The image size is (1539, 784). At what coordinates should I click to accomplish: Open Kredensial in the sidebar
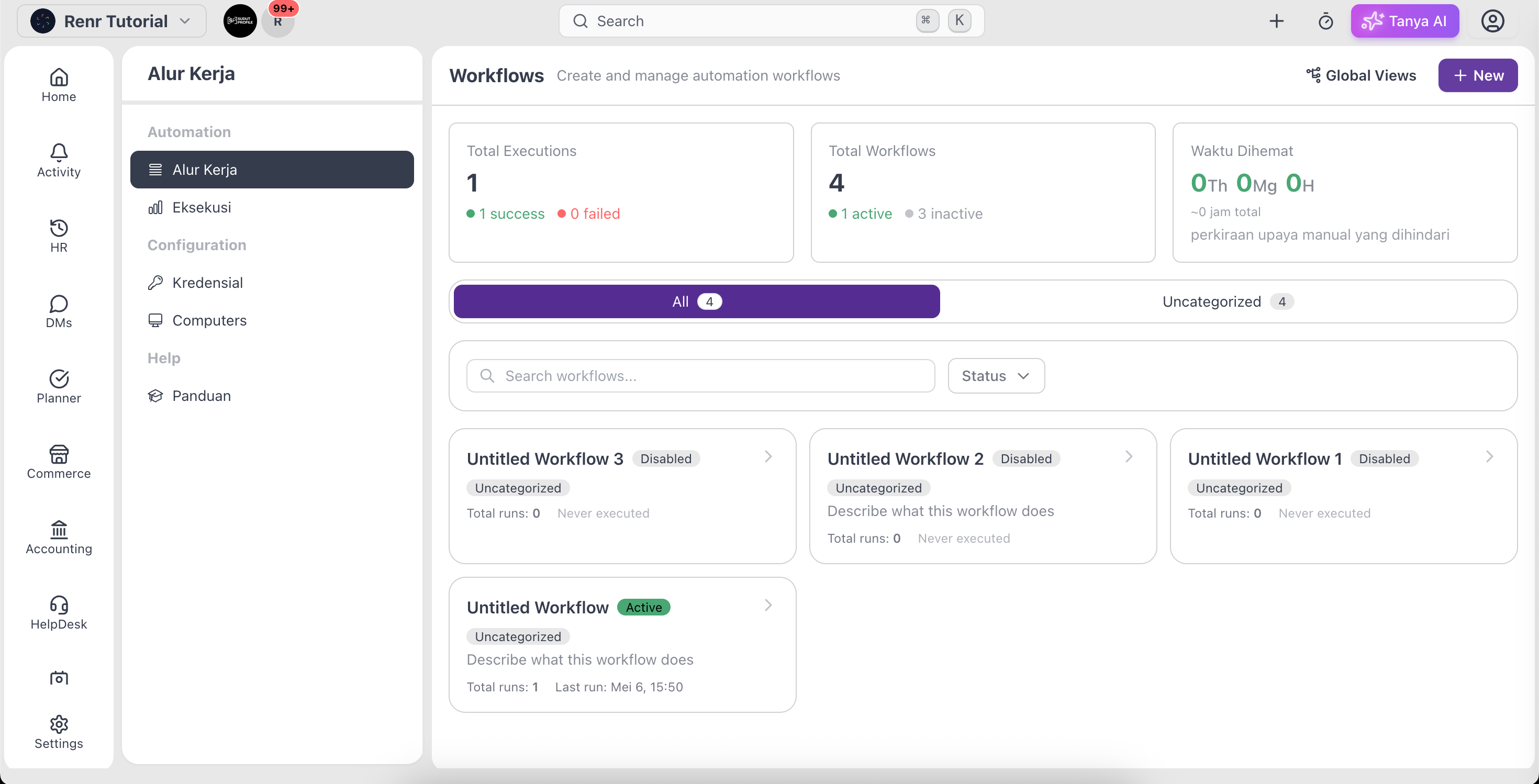point(272,283)
